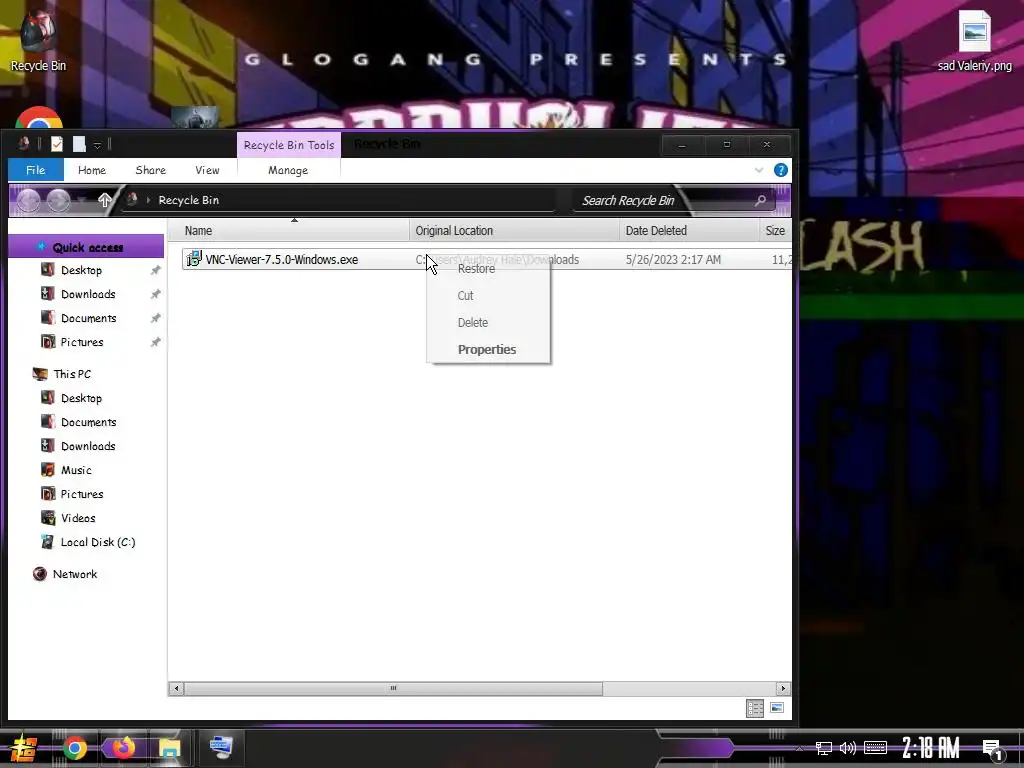Image resolution: width=1024 pixels, height=768 pixels.
Task: Click the Forward navigation button
Action: click(58, 200)
